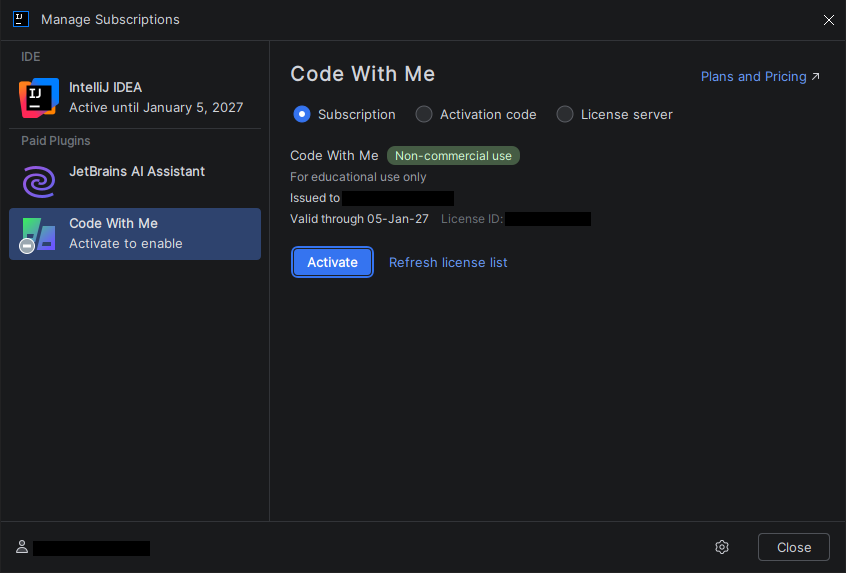The height and width of the screenshot is (573, 846).
Task: Click the JetBrains AI Assistant spiral icon
Action: [39, 181]
